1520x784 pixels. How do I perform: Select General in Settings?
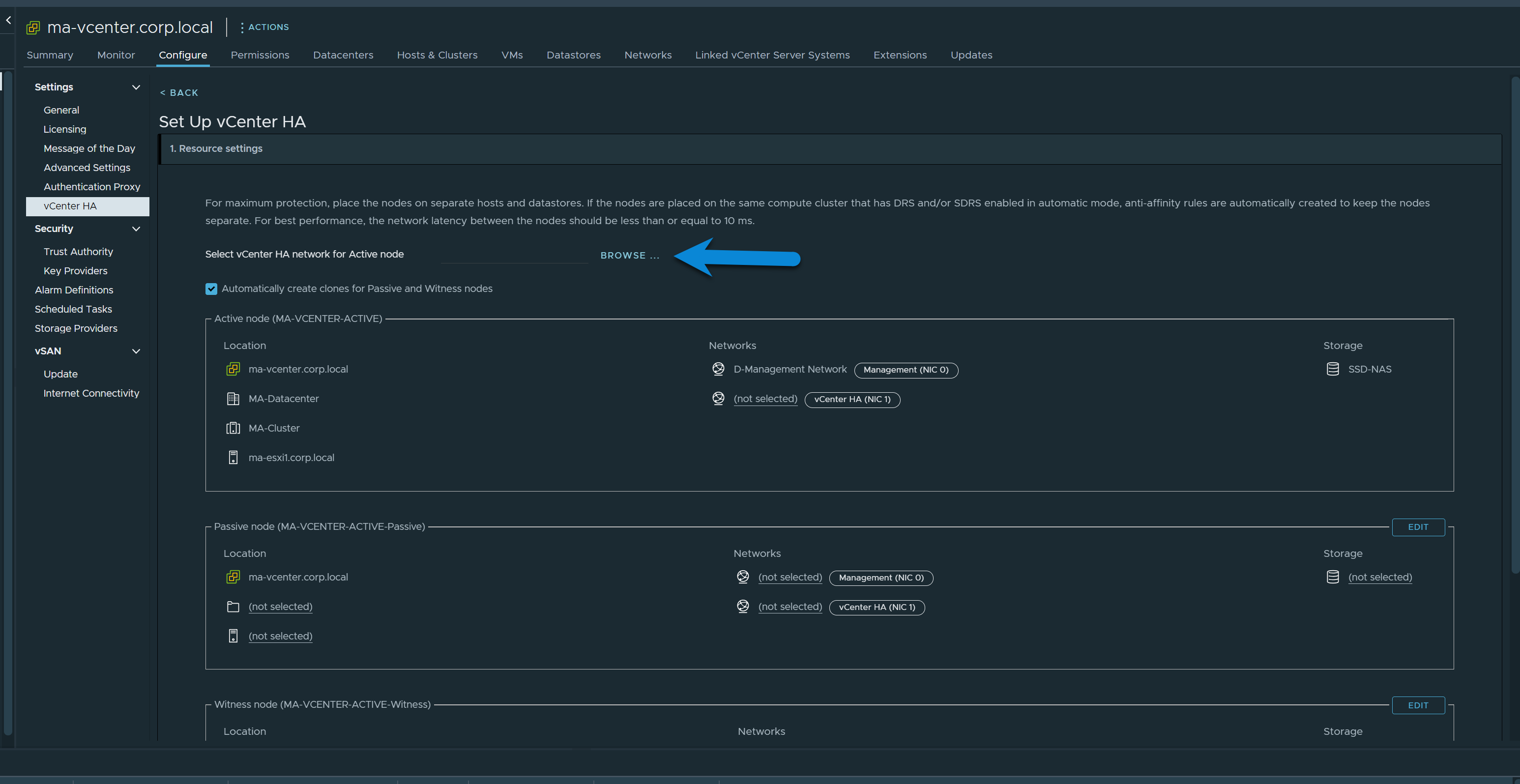click(x=61, y=110)
